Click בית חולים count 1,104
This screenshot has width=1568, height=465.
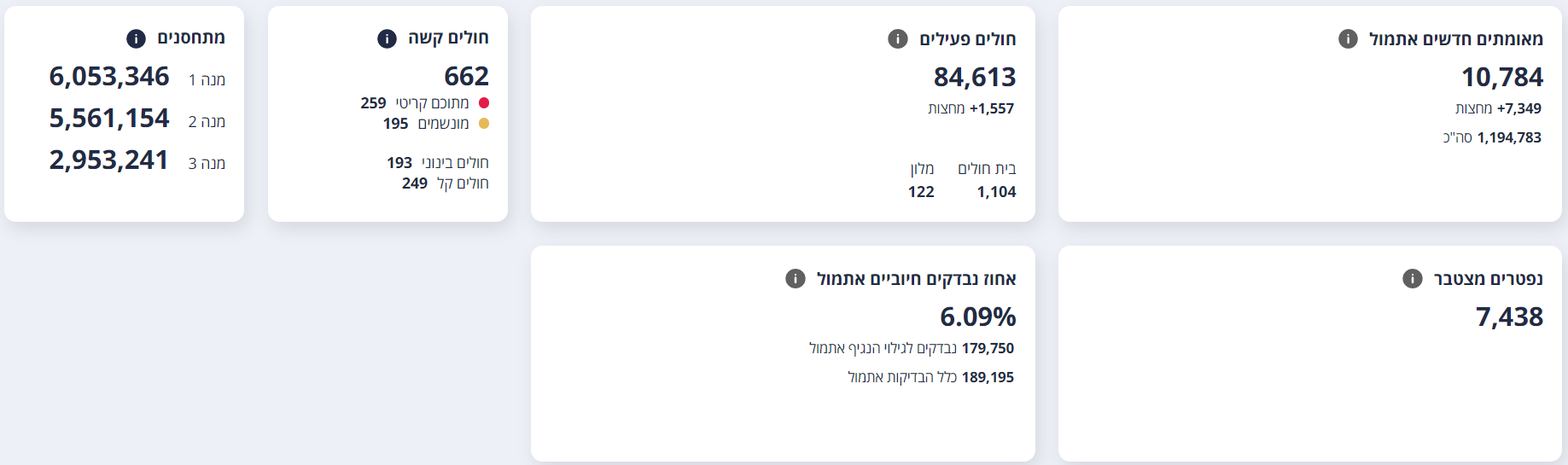[997, 192]
